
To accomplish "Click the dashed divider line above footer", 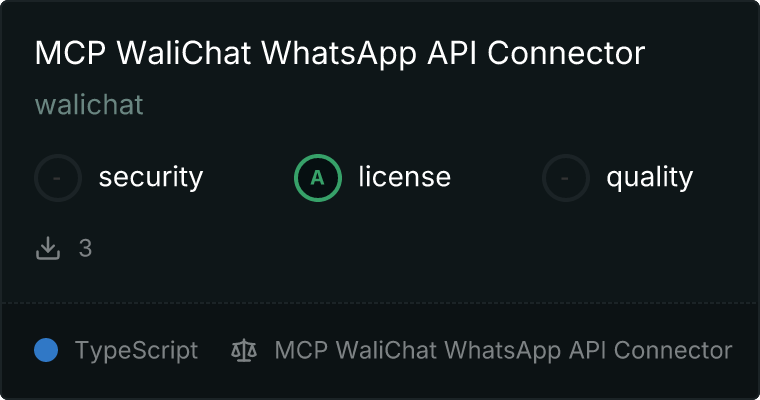I will [380, 303].
